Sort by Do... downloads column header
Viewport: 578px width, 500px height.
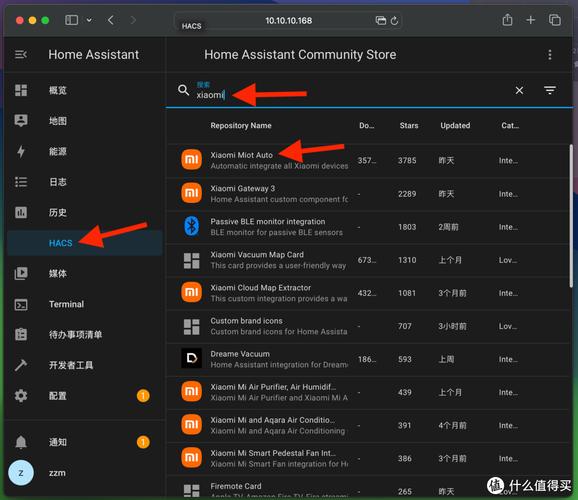click(x=366, y=126)
